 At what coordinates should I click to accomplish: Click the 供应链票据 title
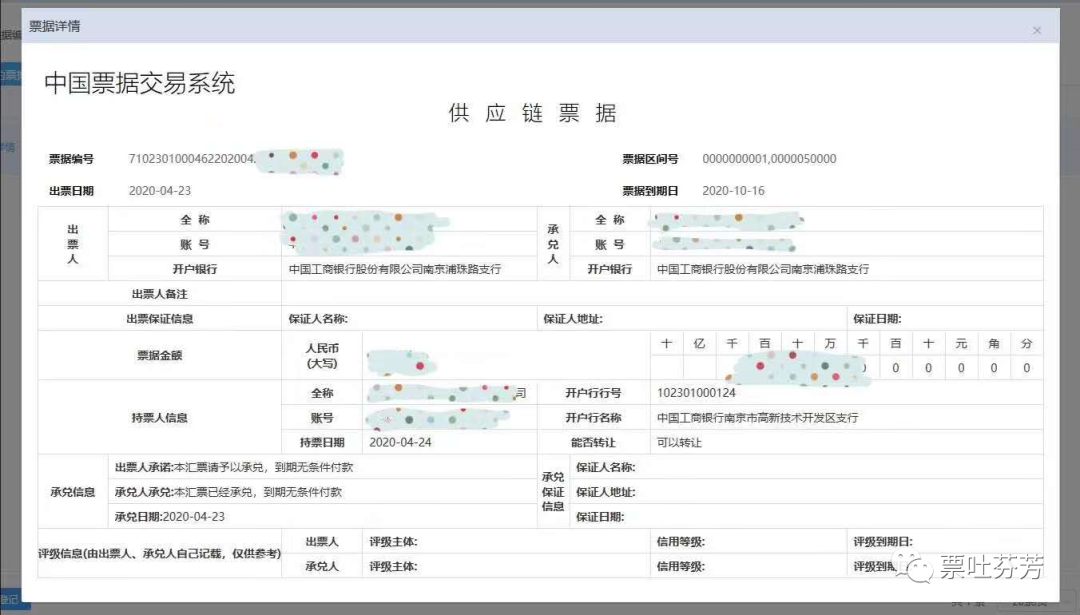pos(532,113)
